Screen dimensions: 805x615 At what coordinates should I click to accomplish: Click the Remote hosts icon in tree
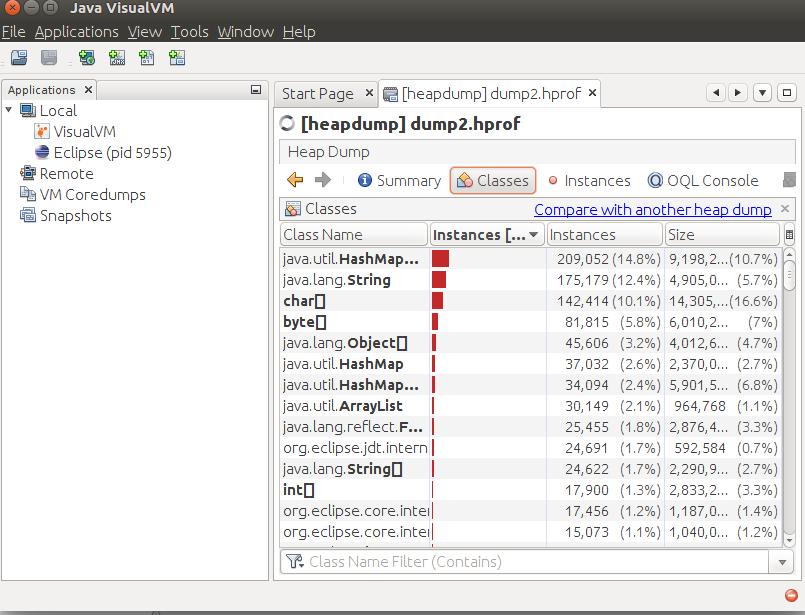(x=28, y=173)
